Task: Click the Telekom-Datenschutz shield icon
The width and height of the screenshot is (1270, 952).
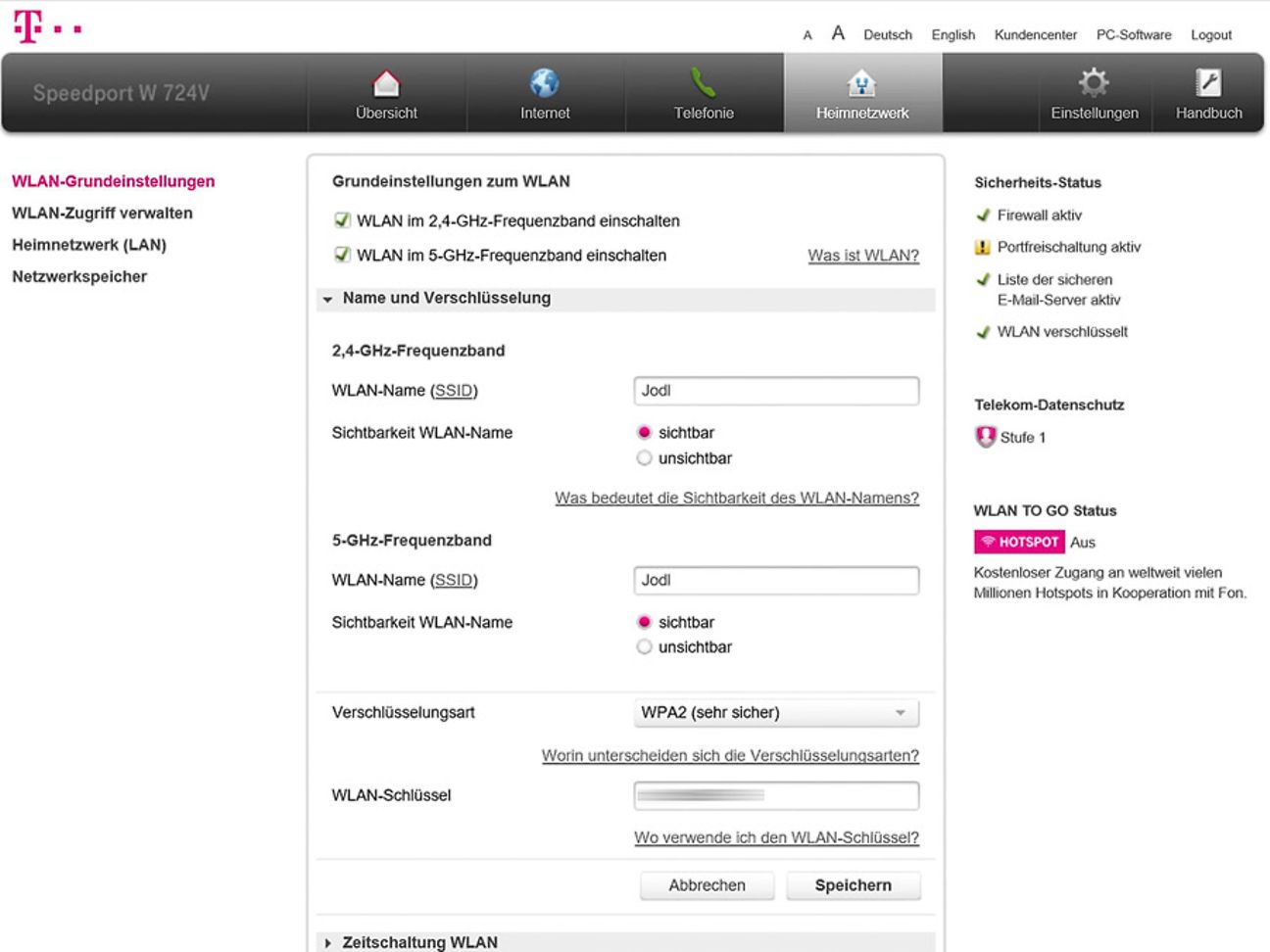Action: point(985,437)
